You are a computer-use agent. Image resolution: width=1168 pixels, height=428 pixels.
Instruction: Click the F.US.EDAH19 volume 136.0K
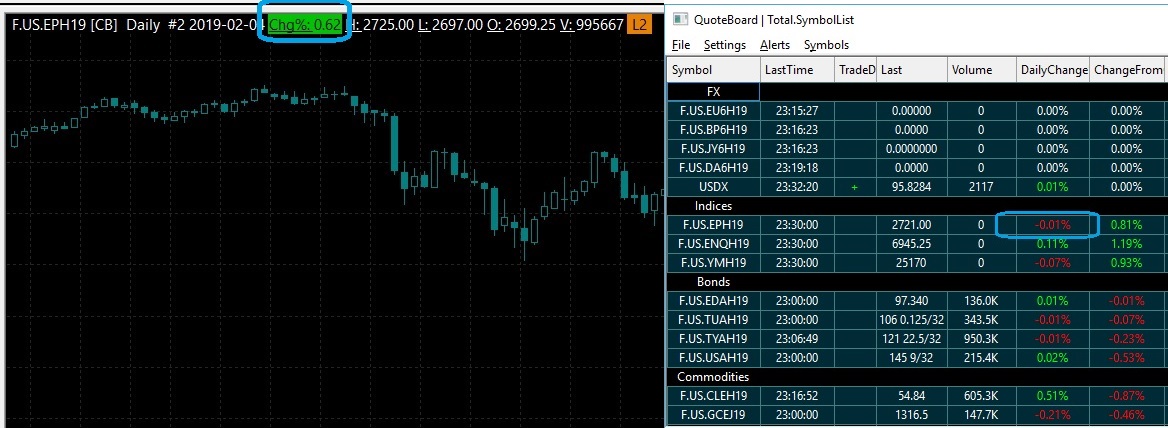tap(981, 301)
